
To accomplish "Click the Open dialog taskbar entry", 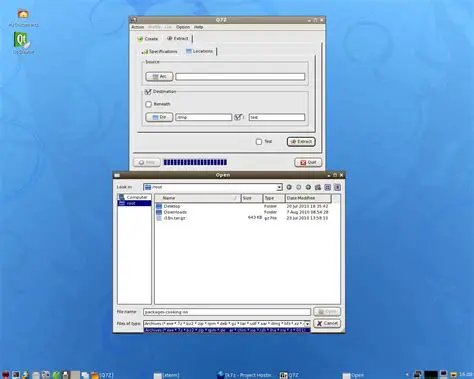I will (x=353, y=375).
